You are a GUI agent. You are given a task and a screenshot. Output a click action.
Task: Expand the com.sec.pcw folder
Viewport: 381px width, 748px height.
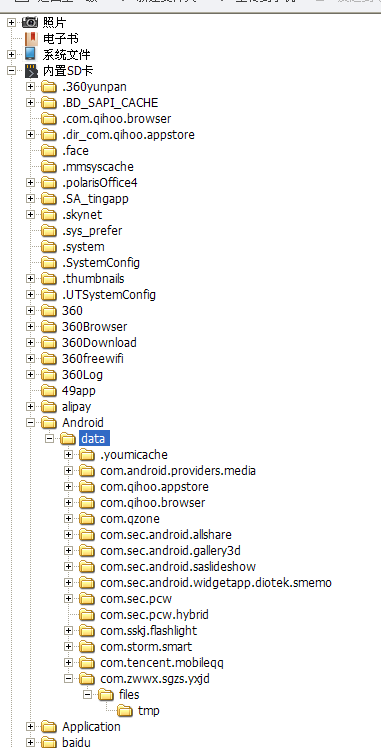(69, 599)
